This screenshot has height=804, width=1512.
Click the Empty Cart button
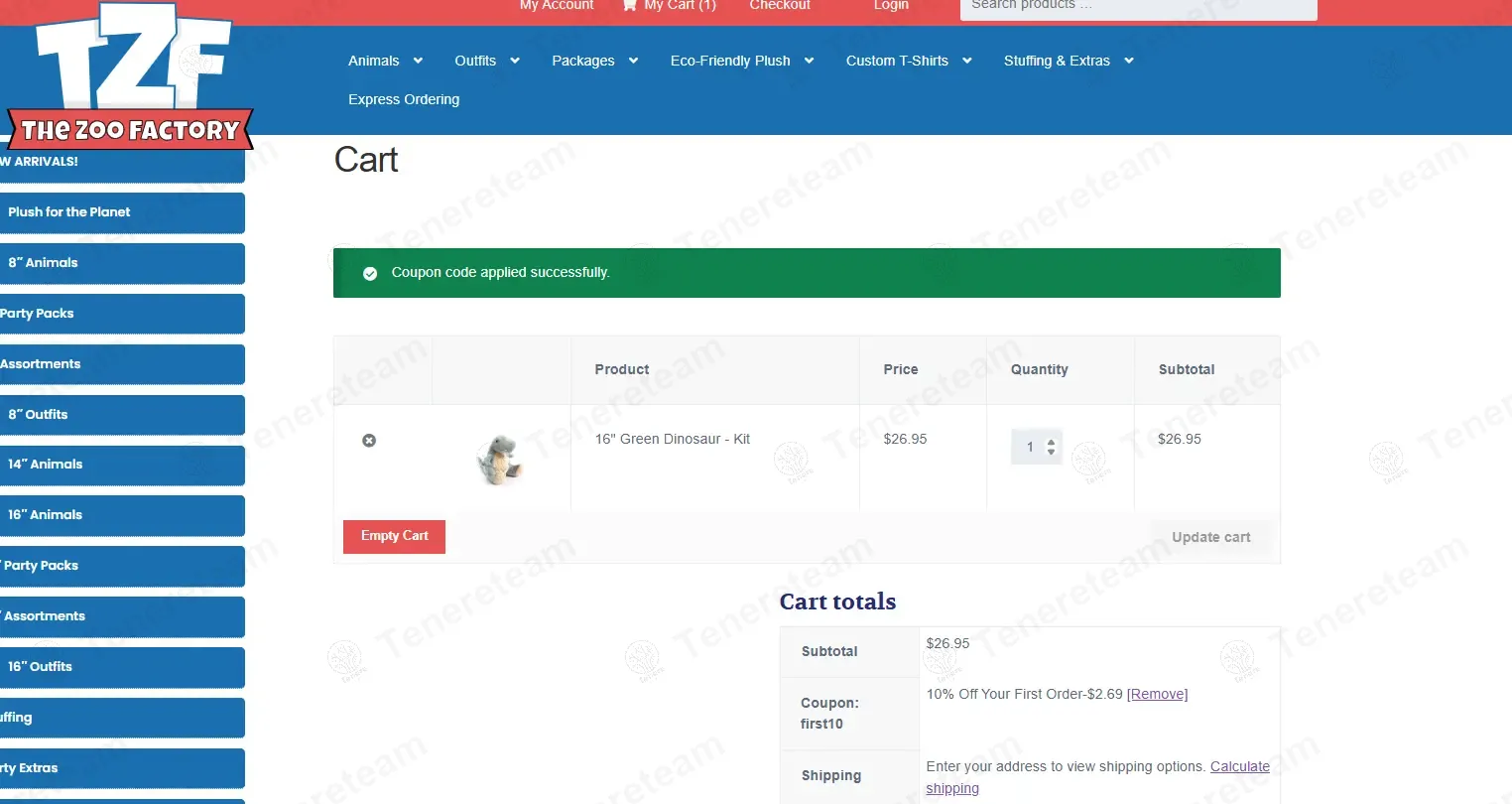click(x=394, y=536)
